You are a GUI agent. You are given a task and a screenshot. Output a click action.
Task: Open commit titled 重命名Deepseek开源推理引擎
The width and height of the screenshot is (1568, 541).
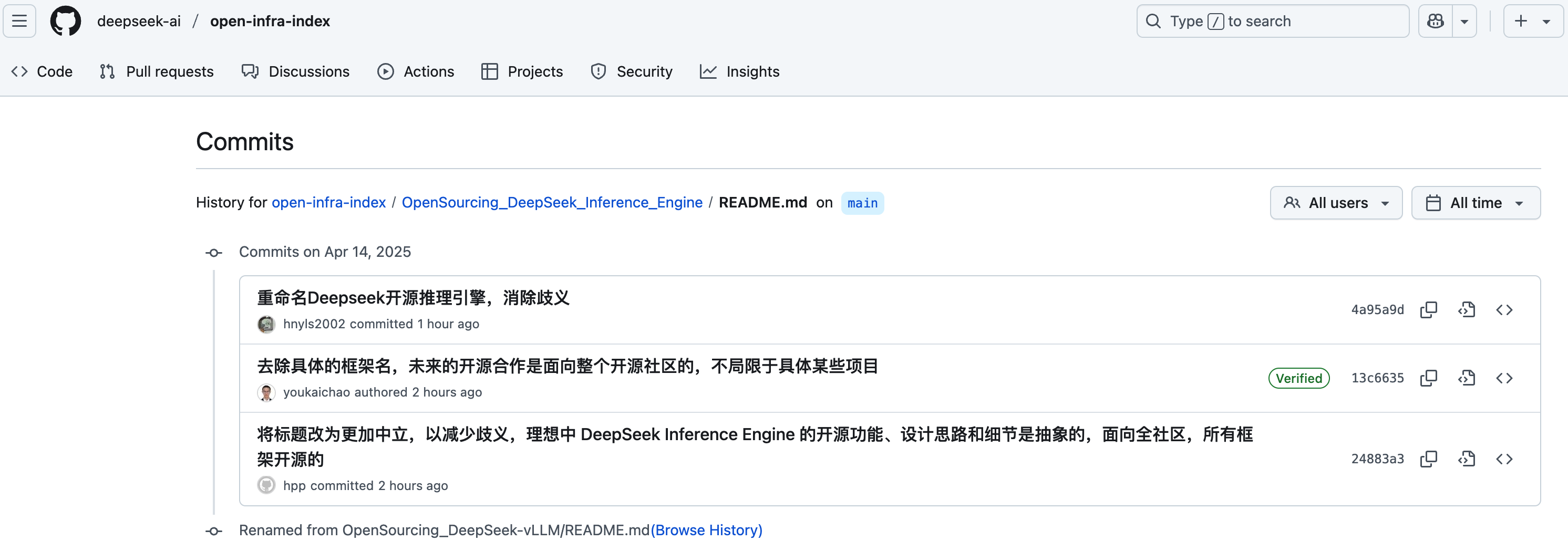[x=414, y=298]
